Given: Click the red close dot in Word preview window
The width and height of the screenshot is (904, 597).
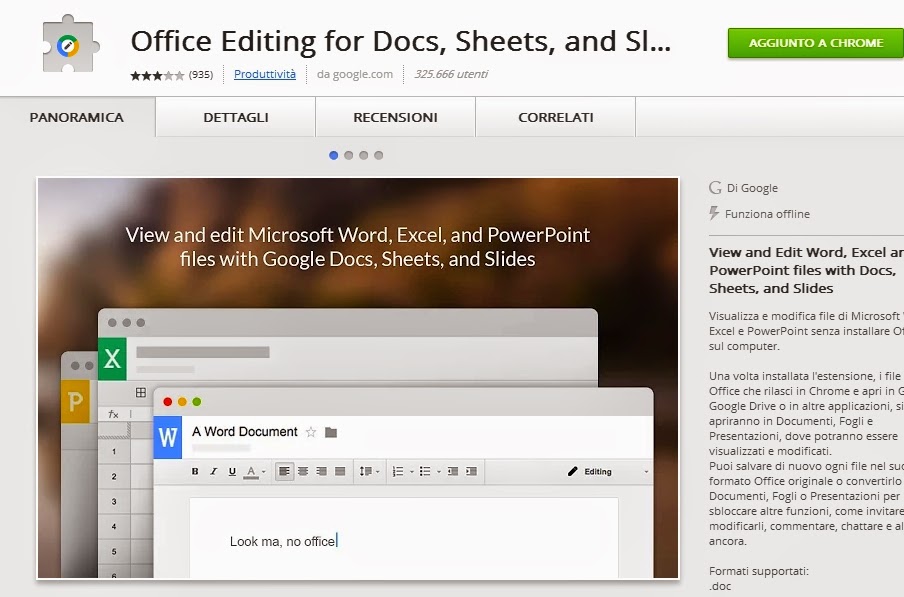Looking at the screenshot, I should point(168,402).
